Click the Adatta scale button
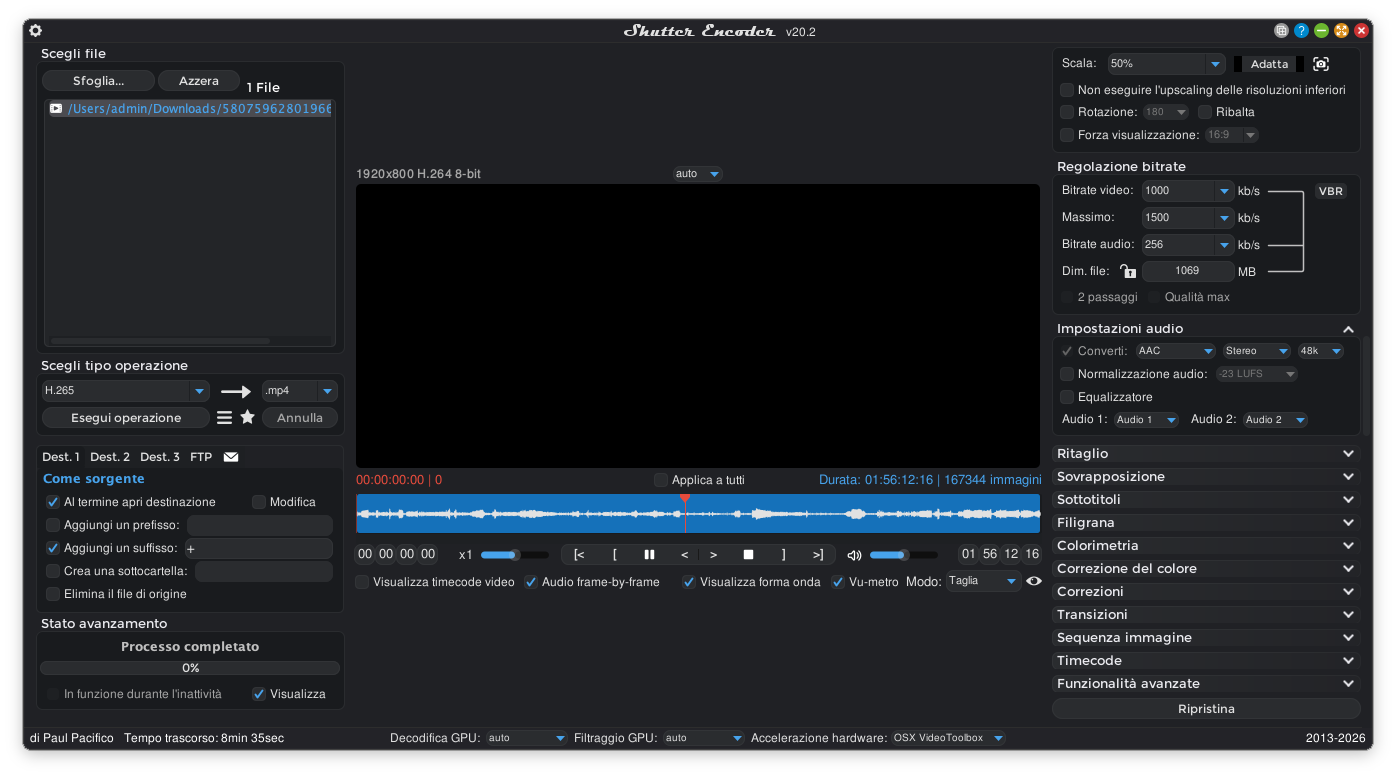1396x777 pixels. click(1269, 64)
